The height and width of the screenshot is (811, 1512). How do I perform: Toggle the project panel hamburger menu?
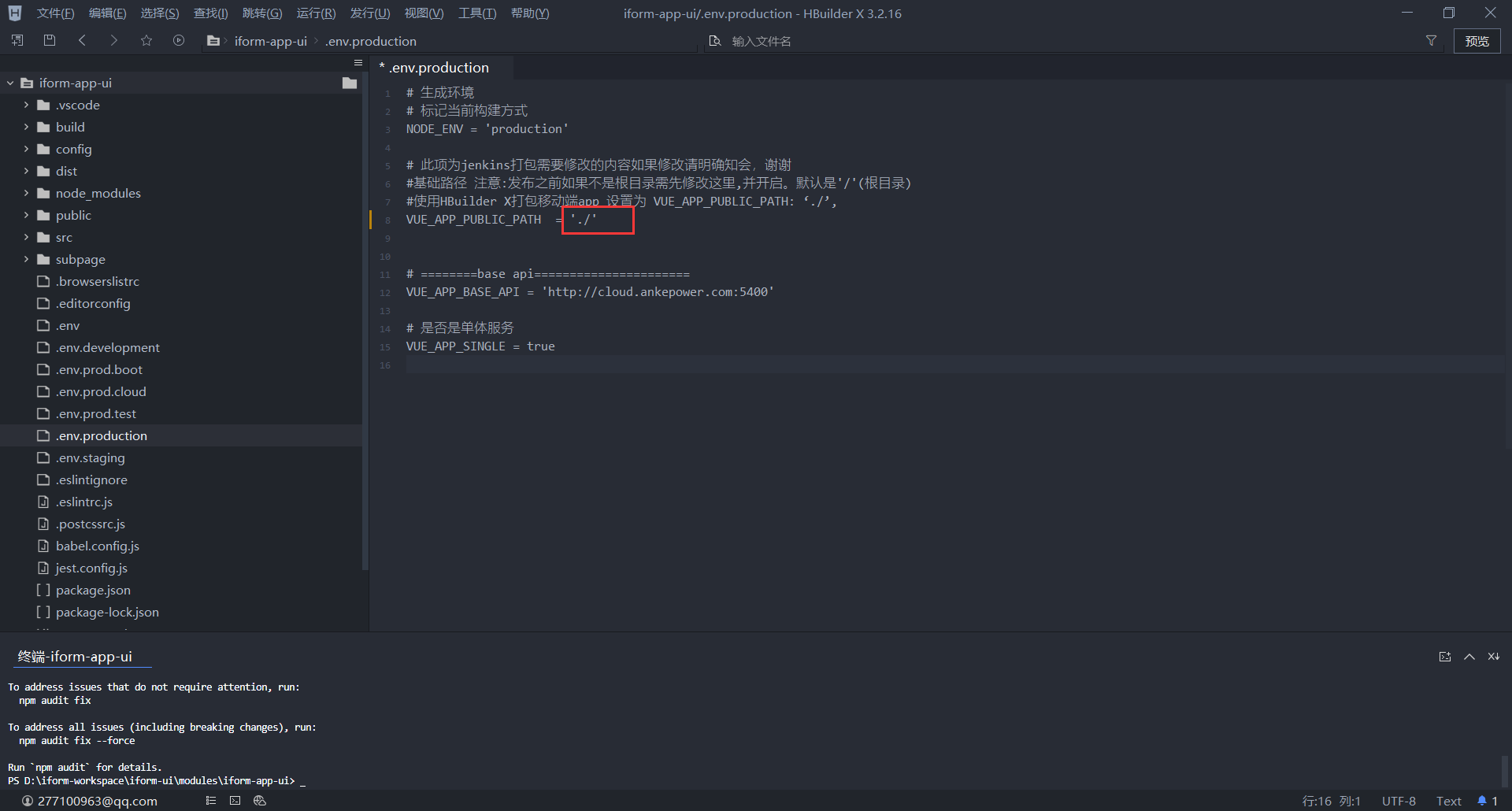tap(358, 63)
